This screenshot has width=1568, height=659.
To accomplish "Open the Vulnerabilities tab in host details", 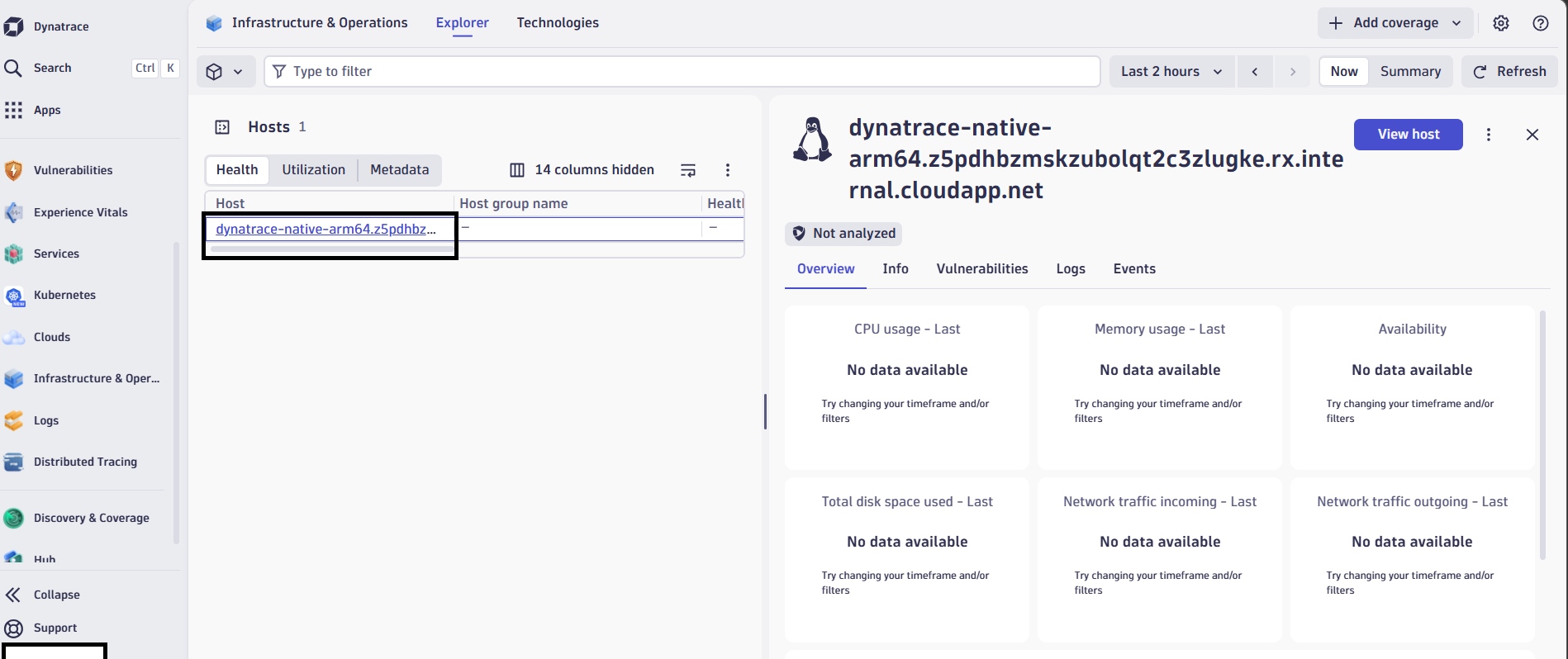I will click(x=982, y=269).
